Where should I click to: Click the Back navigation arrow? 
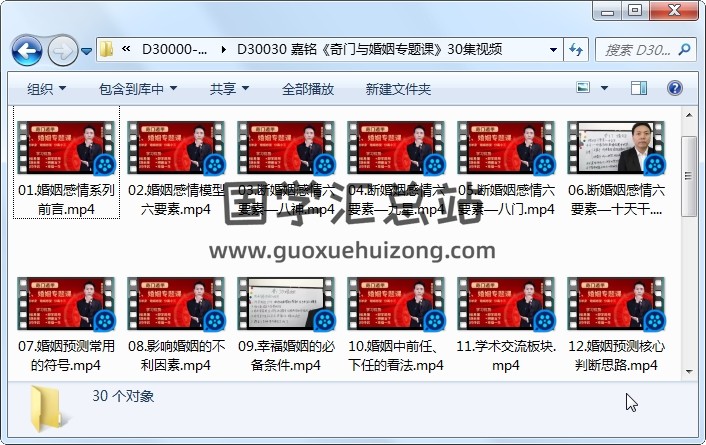pos(27,51)
